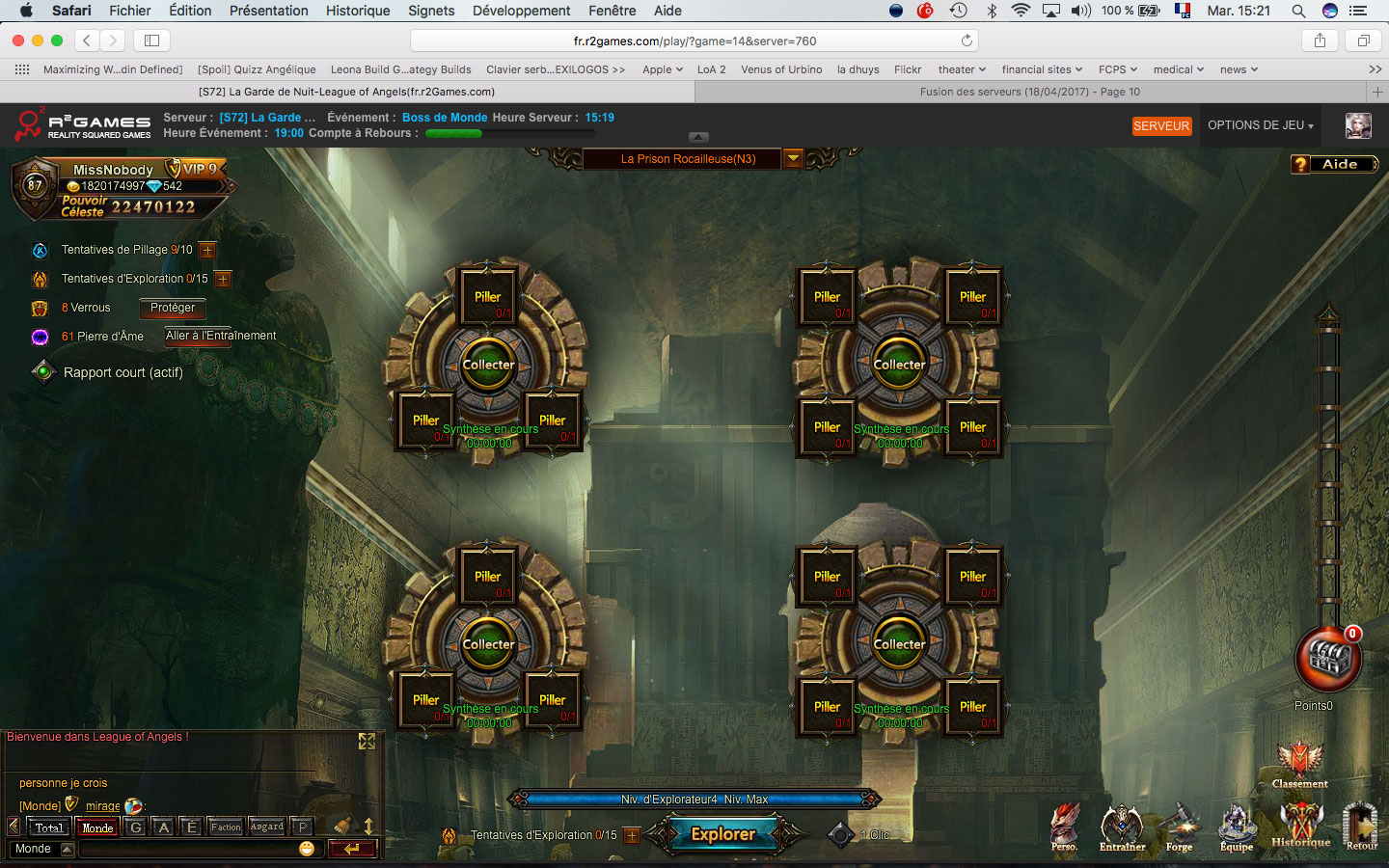
Task: Open the Monde chat channel selector
Action: click(x=42, y=849)
